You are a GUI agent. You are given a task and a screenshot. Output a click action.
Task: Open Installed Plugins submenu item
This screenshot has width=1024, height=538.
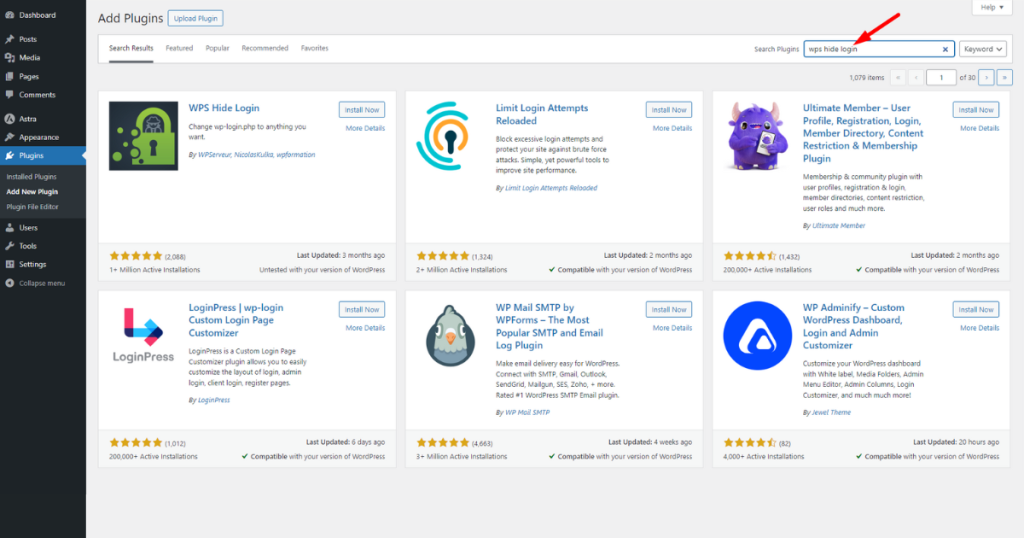(x=31, y=177)
